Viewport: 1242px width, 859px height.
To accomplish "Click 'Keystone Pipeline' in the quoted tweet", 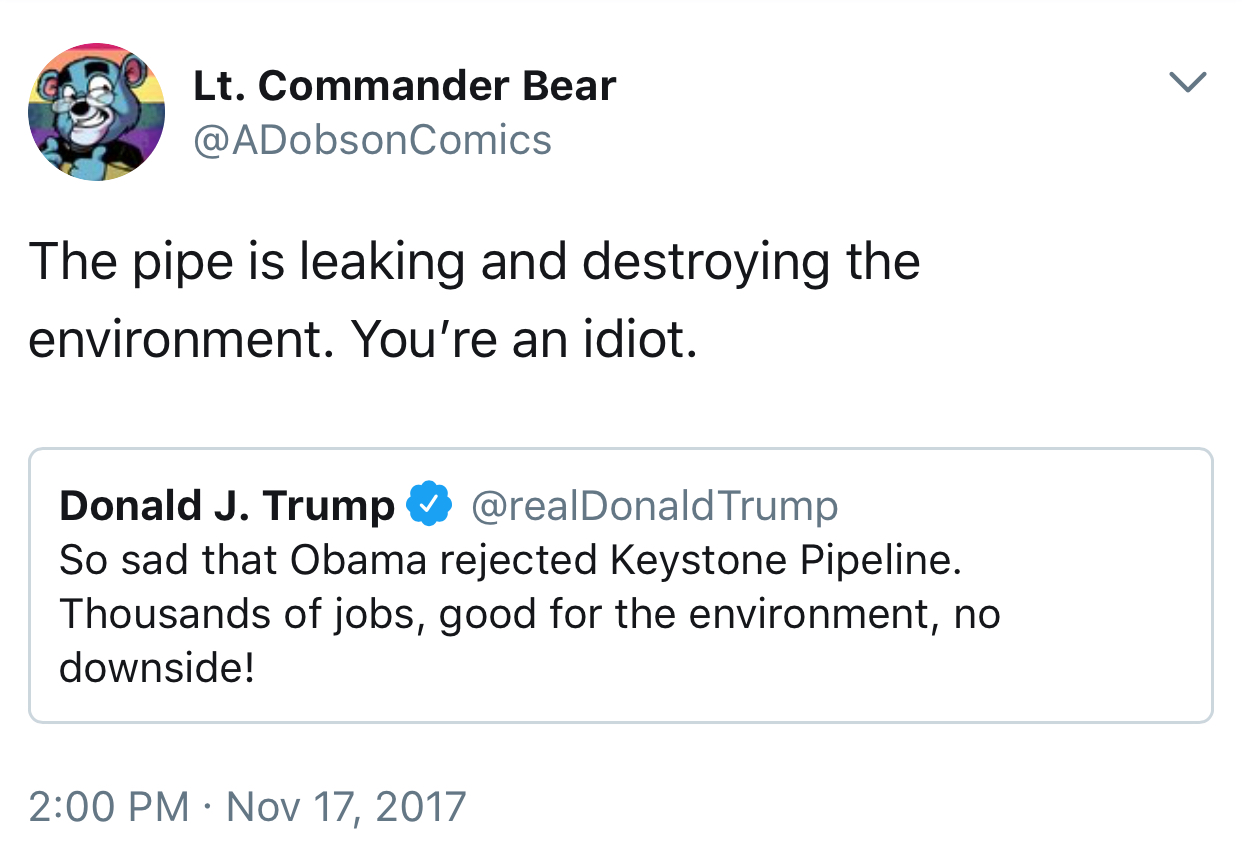I will (x=785, y=561).
